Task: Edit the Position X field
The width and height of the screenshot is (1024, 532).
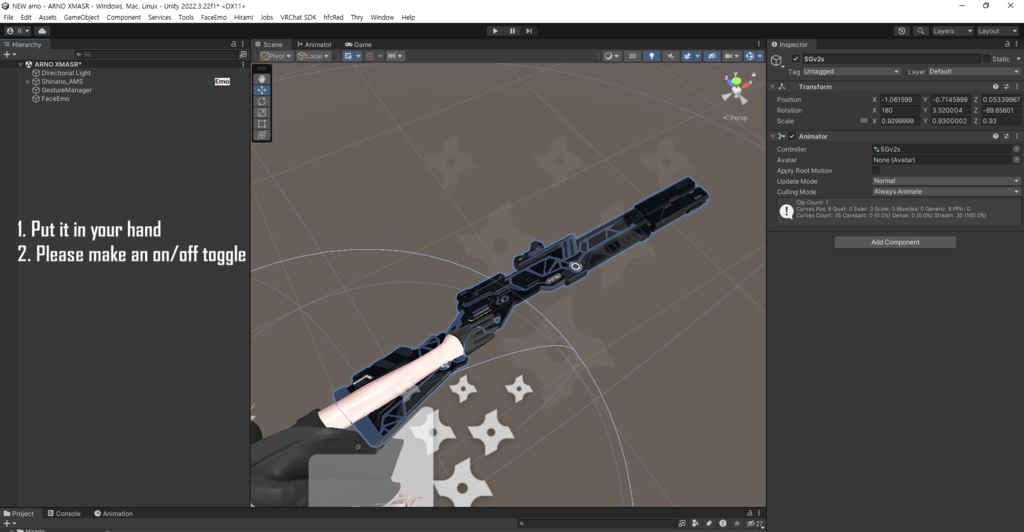Action: click(899, 100)
